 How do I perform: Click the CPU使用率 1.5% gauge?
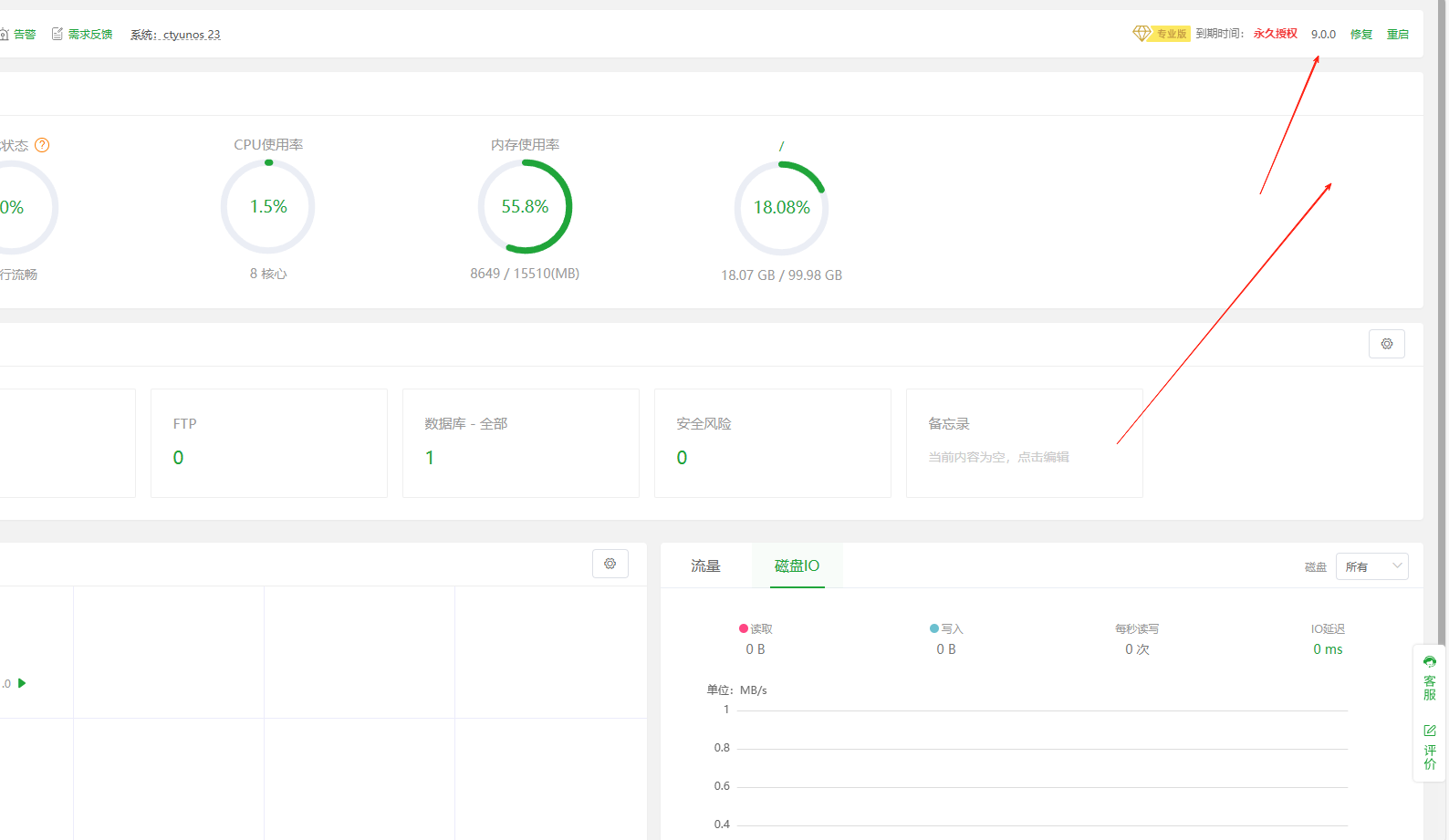pos(268,207)
